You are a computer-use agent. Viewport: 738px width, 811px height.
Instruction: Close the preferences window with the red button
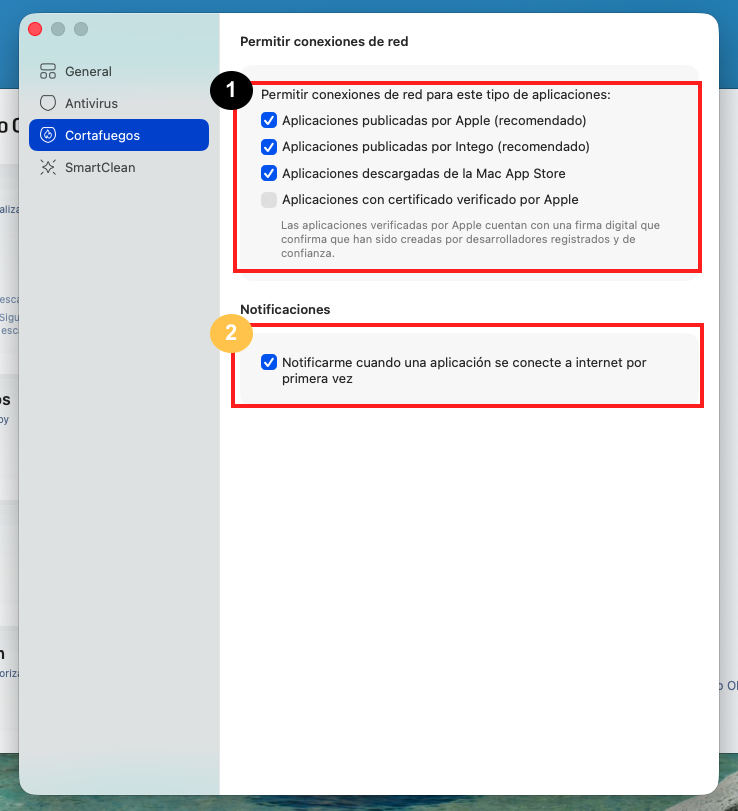coord(35,29)
